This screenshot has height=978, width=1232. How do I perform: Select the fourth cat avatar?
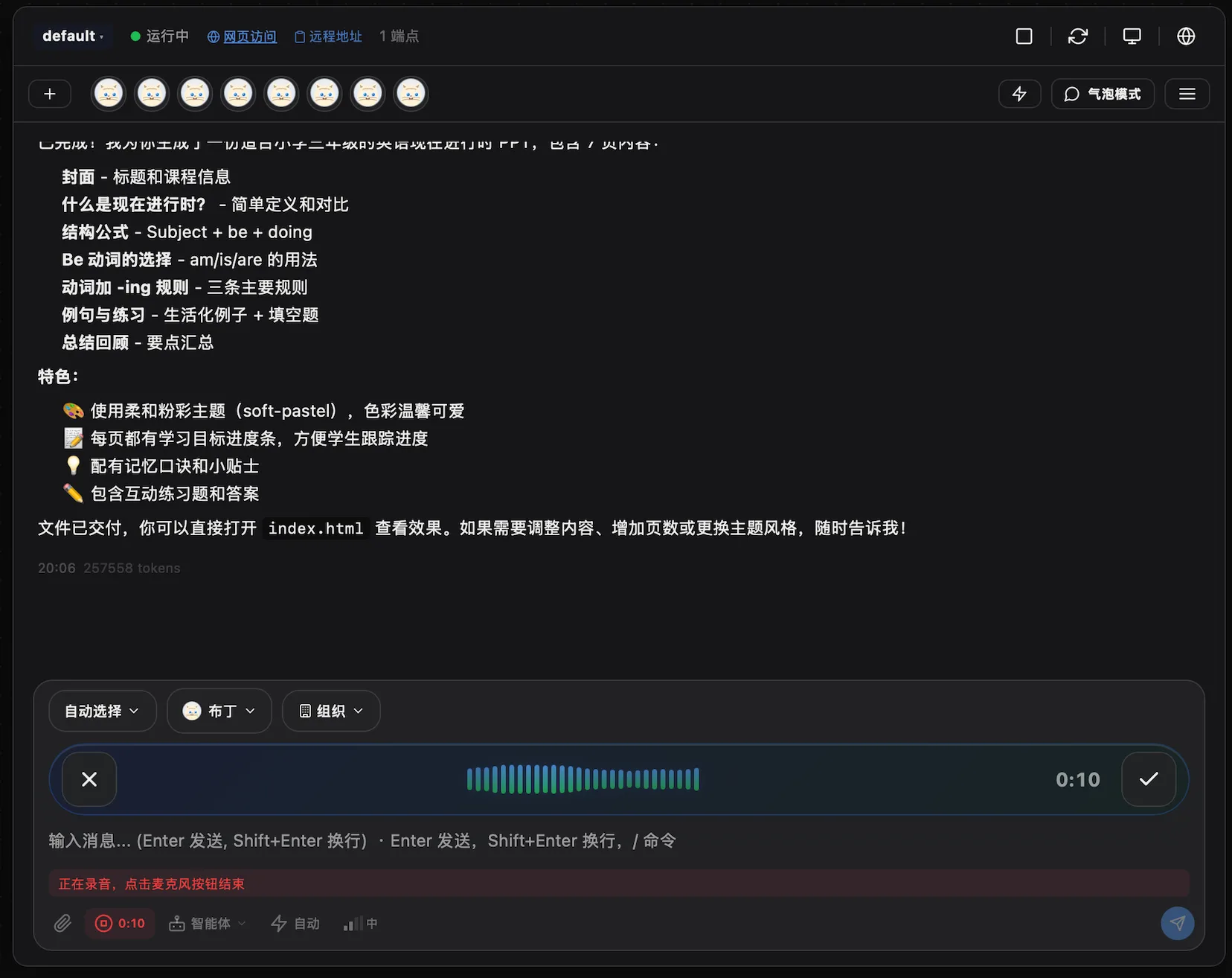238,94
